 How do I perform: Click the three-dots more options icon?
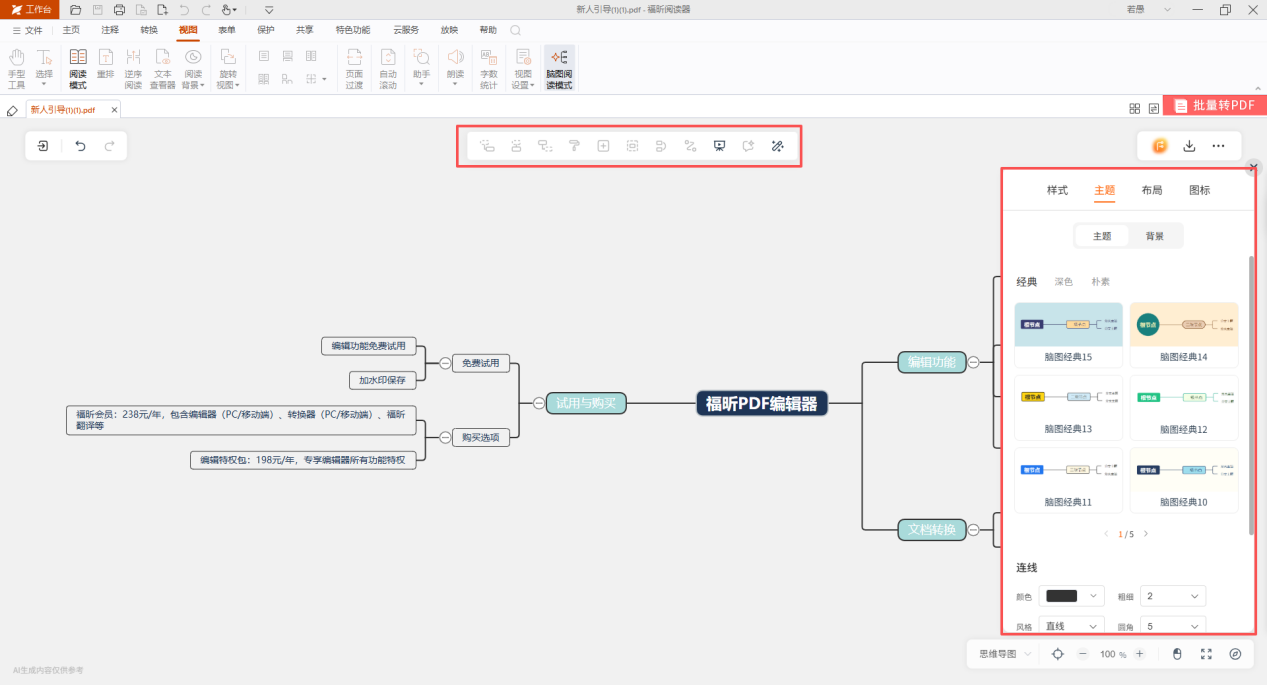(1218, 146)
